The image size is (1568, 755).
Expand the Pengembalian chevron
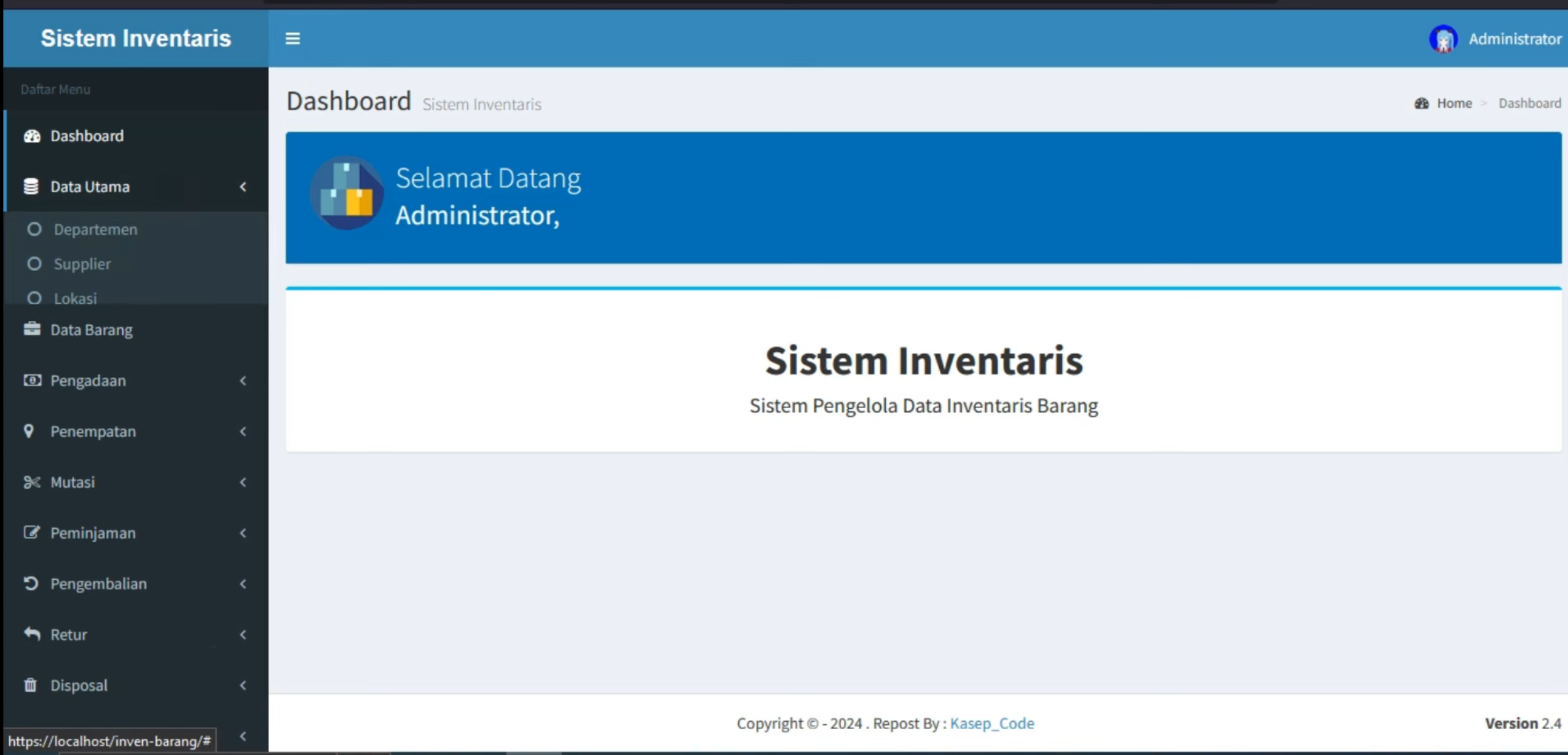pyautogui.click(x=243, y=583)
